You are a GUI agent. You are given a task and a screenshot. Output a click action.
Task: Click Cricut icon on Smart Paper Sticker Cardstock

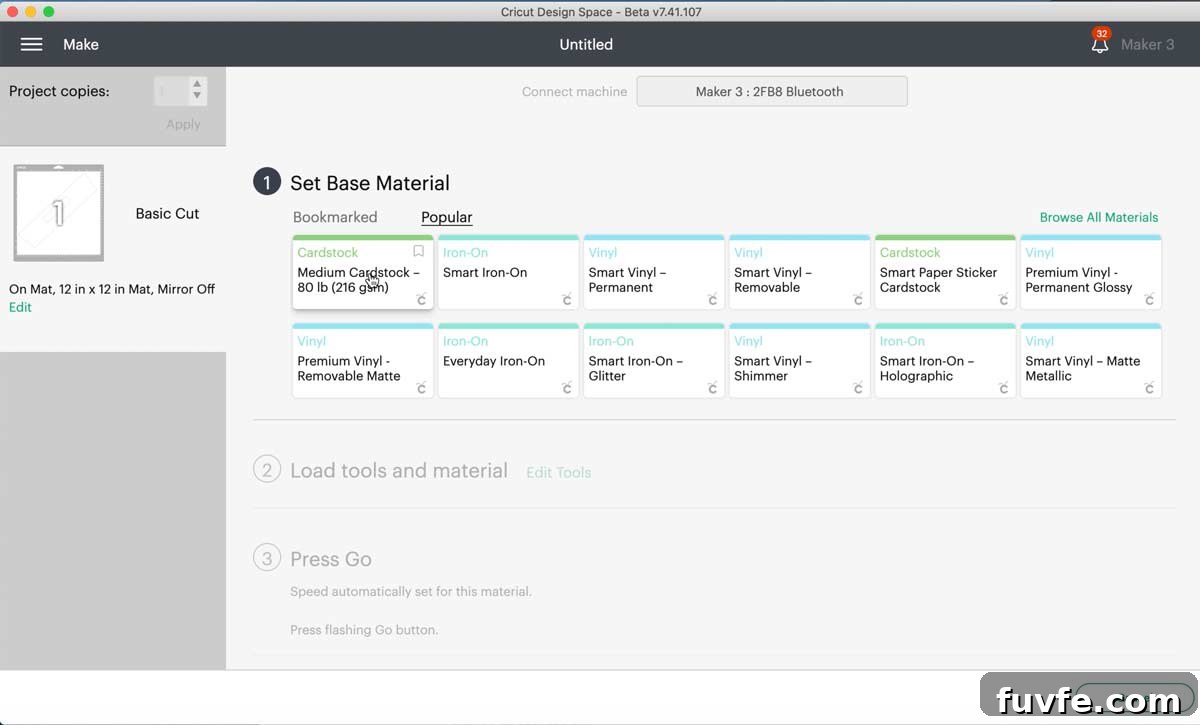(1003, 299)
